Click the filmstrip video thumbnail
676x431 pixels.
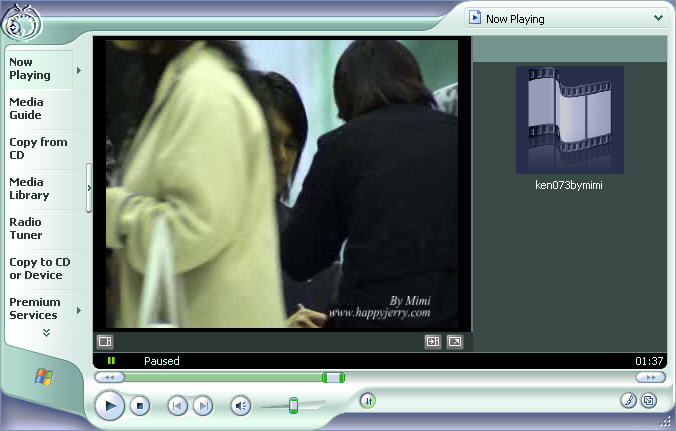[570, 120]
